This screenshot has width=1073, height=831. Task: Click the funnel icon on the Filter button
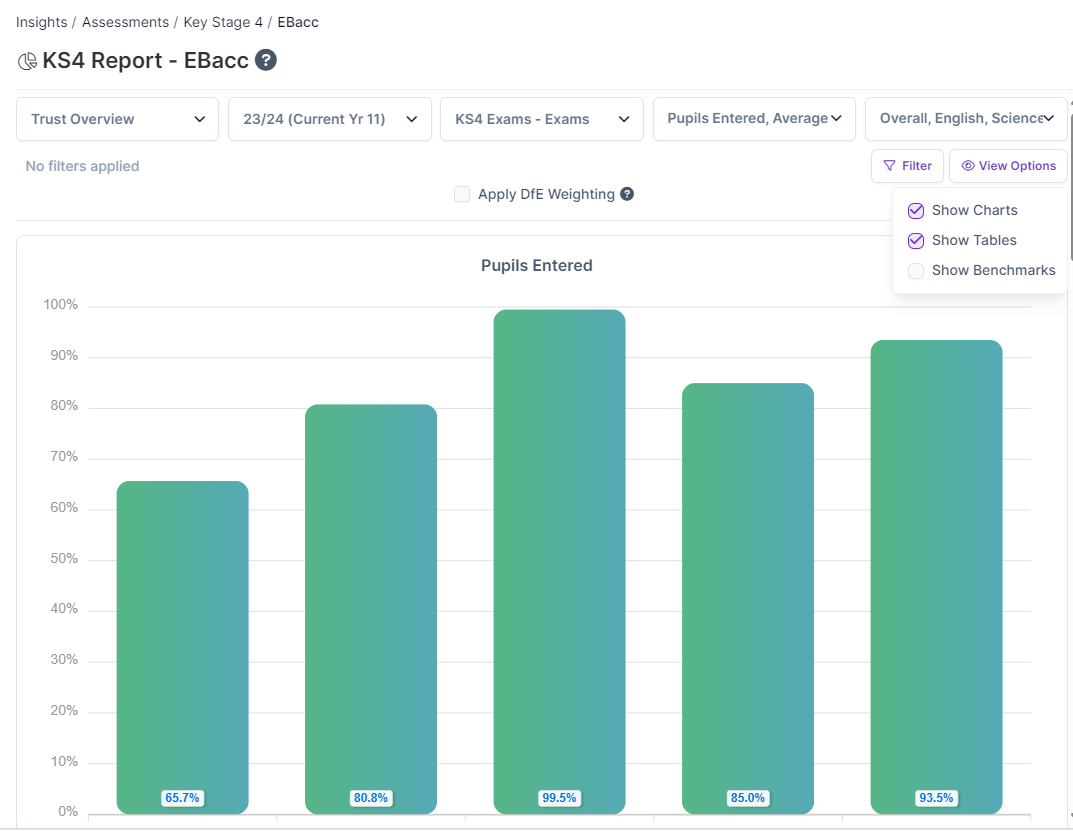pyautogui.click(x=889, y=166)
